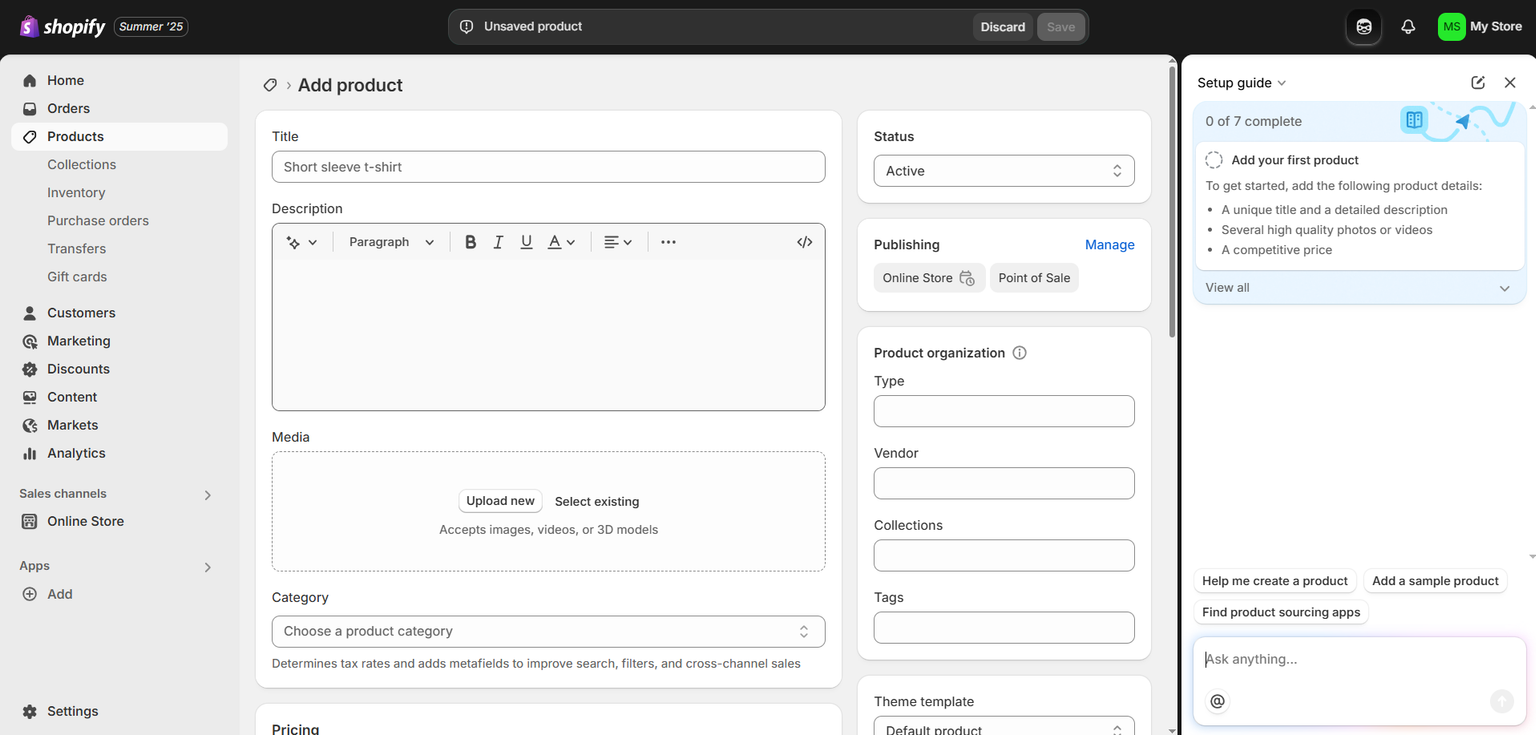The height and width of the screenshot is (735, 1536).
Task: Open more formatting options ellipsis
Action: click(x=668, y=242)
